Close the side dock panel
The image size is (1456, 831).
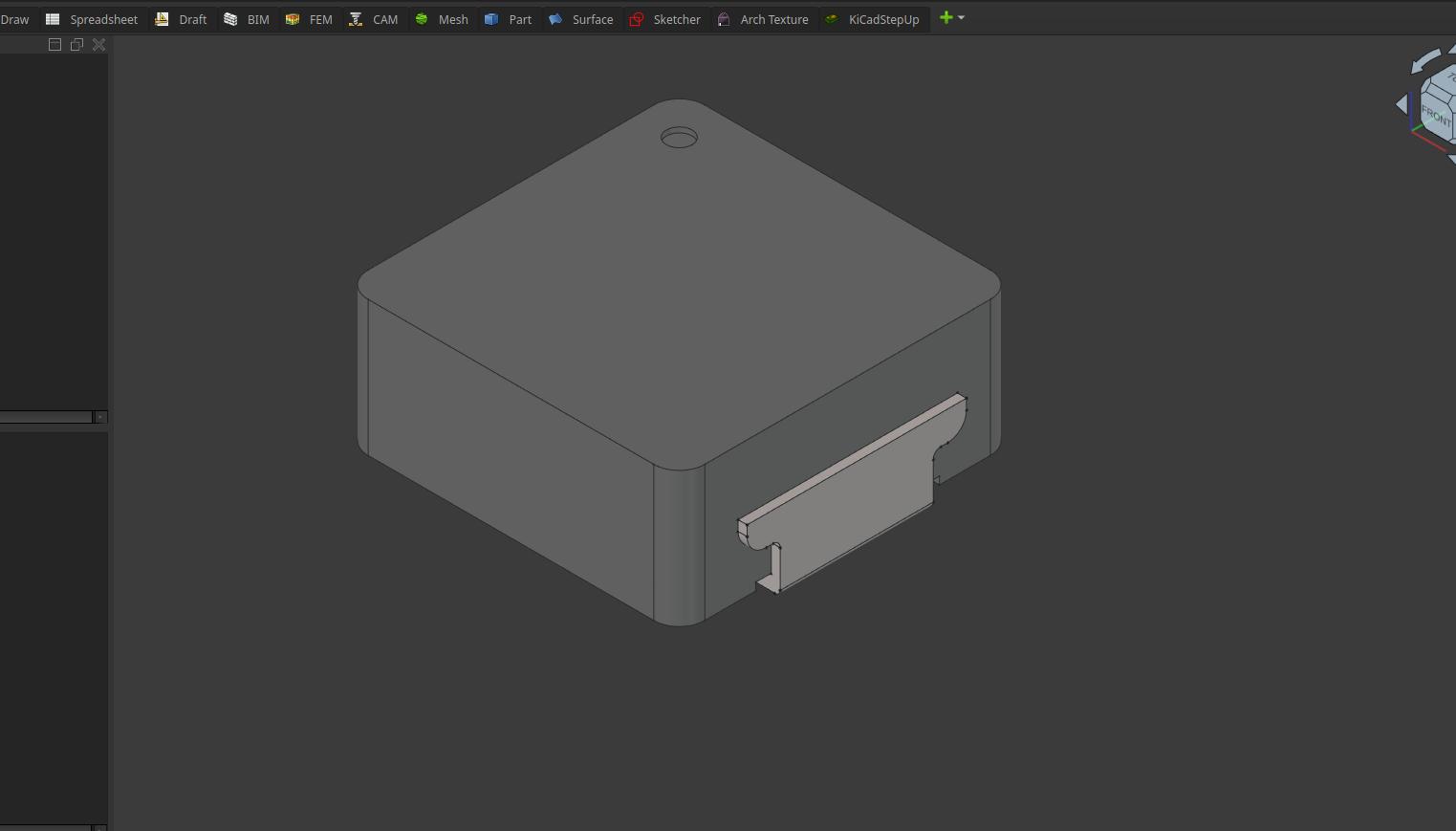[x=98, y=45]
